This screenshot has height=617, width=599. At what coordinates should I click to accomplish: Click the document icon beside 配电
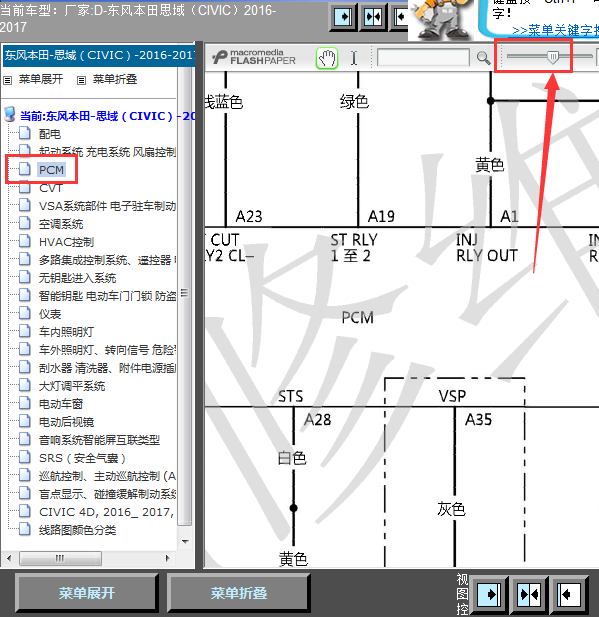pos(25,134)
